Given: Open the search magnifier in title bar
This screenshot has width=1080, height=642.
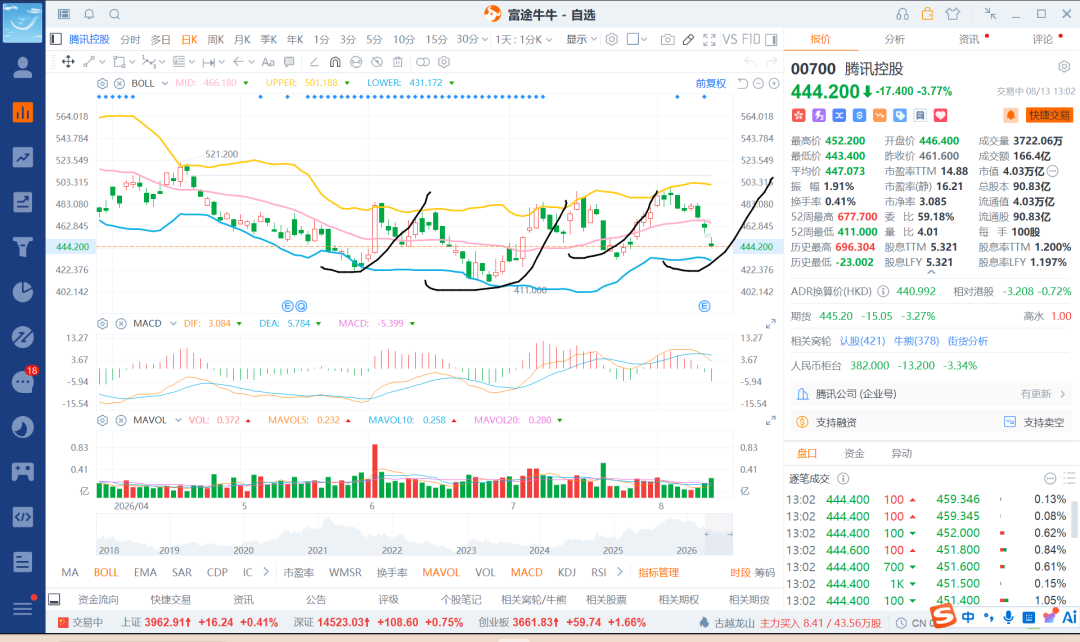Looking at the screenshot, I should coord(115,14).
